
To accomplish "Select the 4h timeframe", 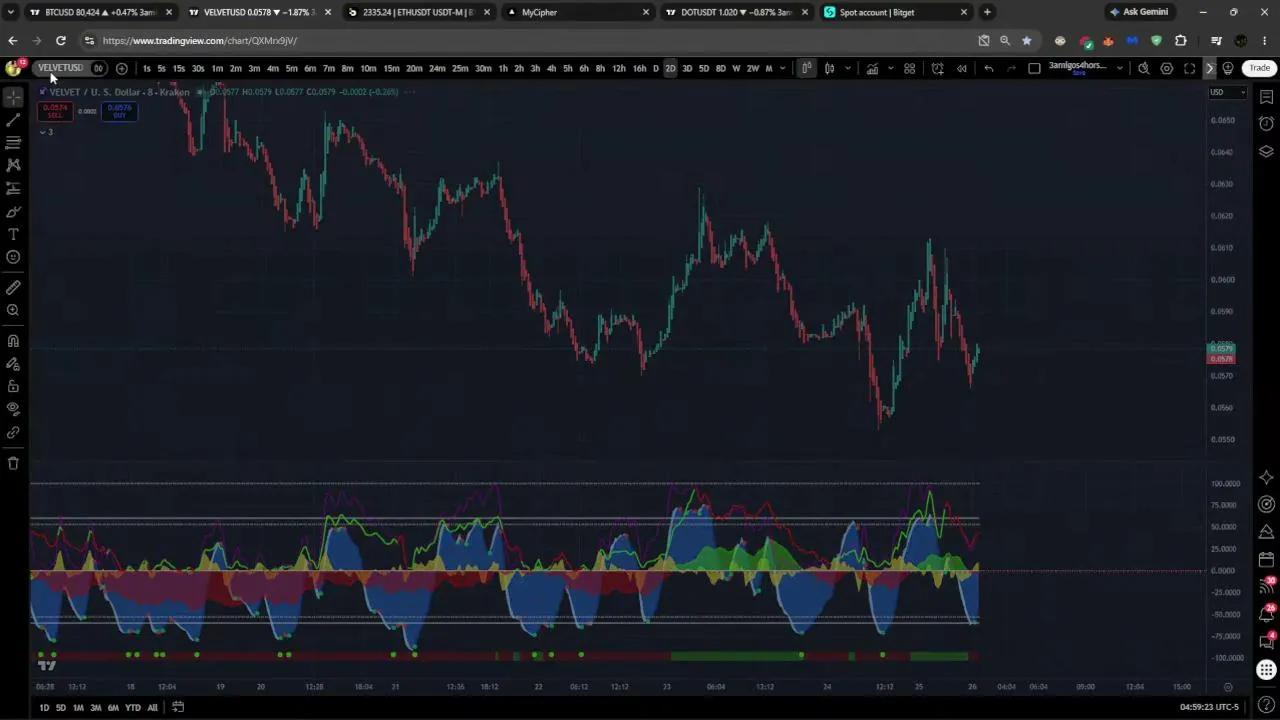I will pyautogui.click(x=551, y=68).
